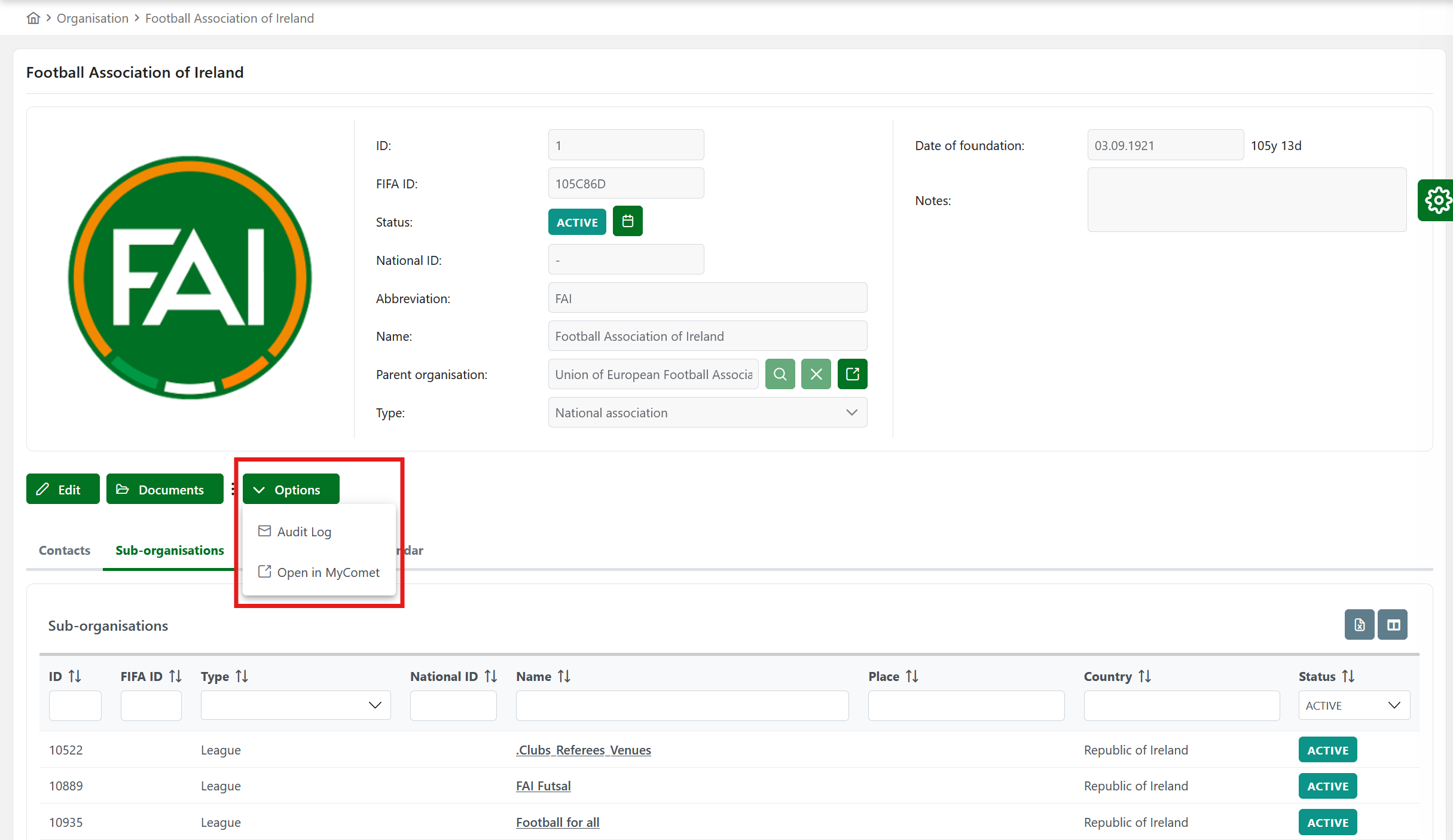Choose Open in MyComet menu entry
Viewport: 1453px width, 840px height.
(319, 572)
